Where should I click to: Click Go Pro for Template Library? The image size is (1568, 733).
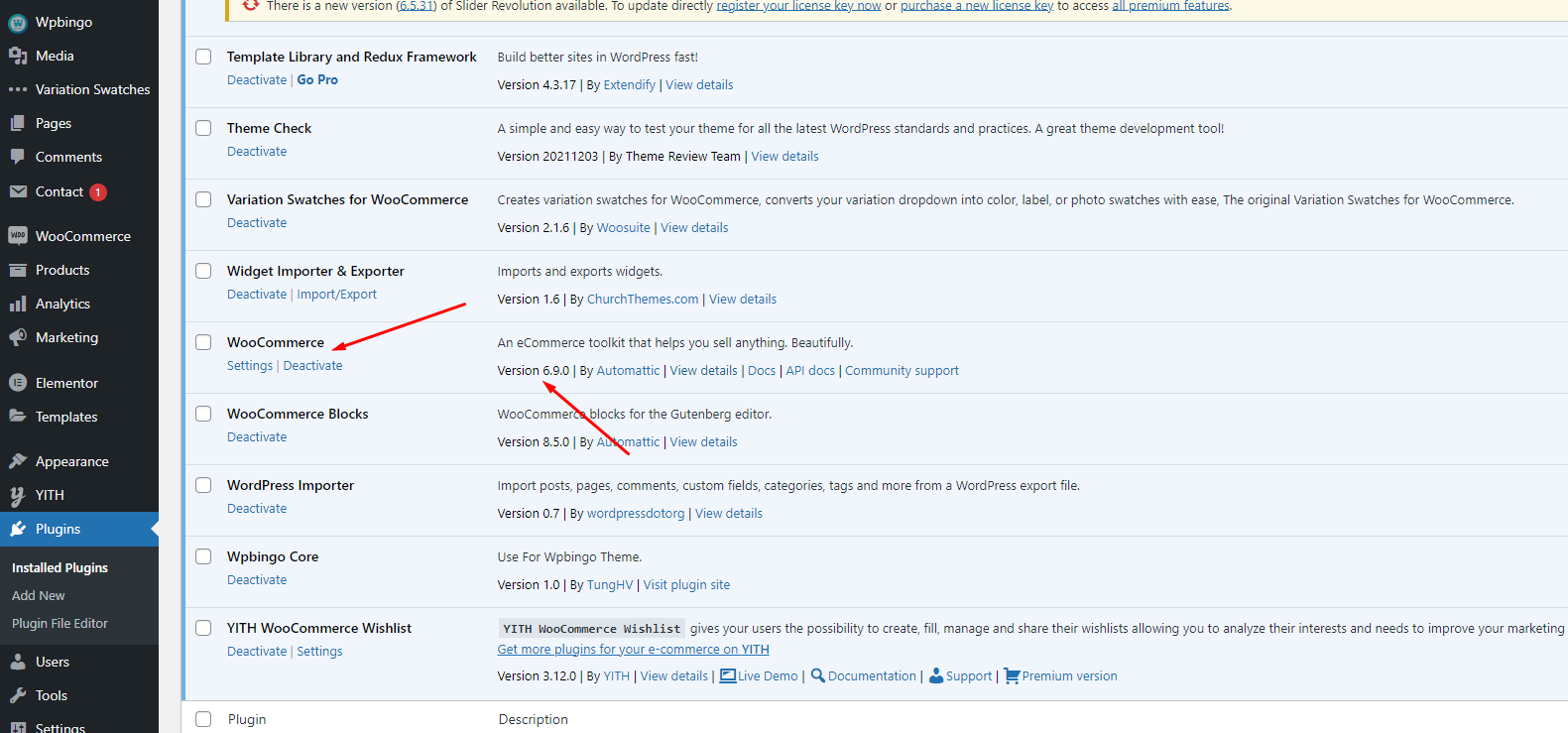coord(317,79)
